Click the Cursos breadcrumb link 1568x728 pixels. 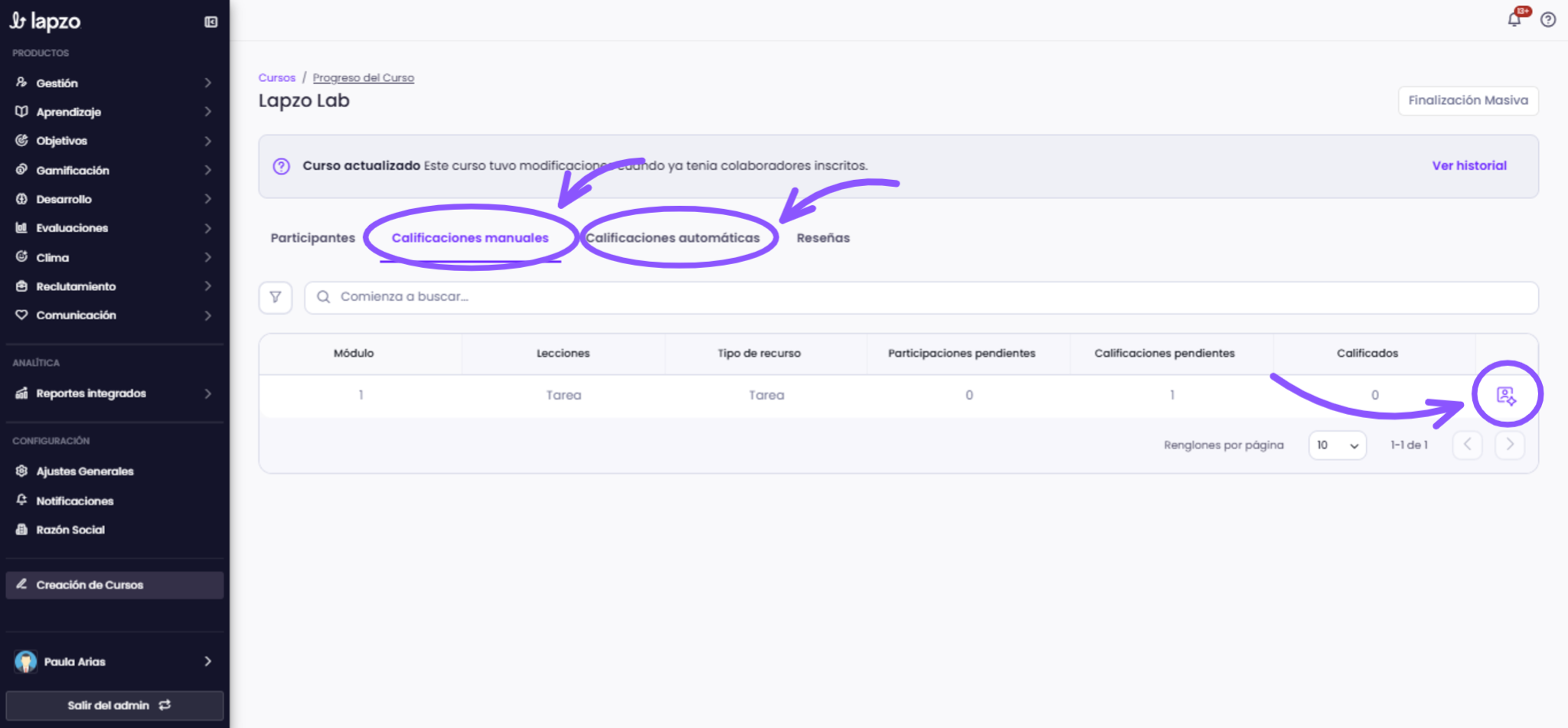tap(276, 78)
